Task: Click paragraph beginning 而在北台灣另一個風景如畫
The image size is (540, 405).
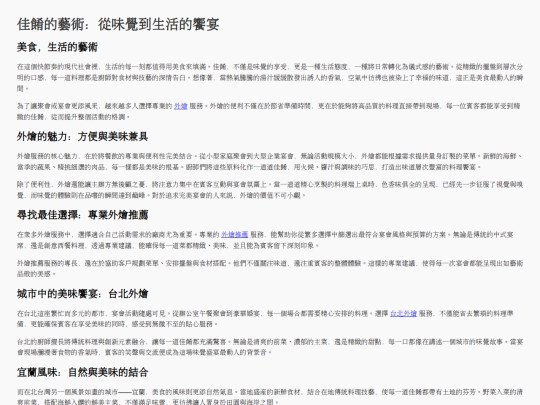Action: 270,396
